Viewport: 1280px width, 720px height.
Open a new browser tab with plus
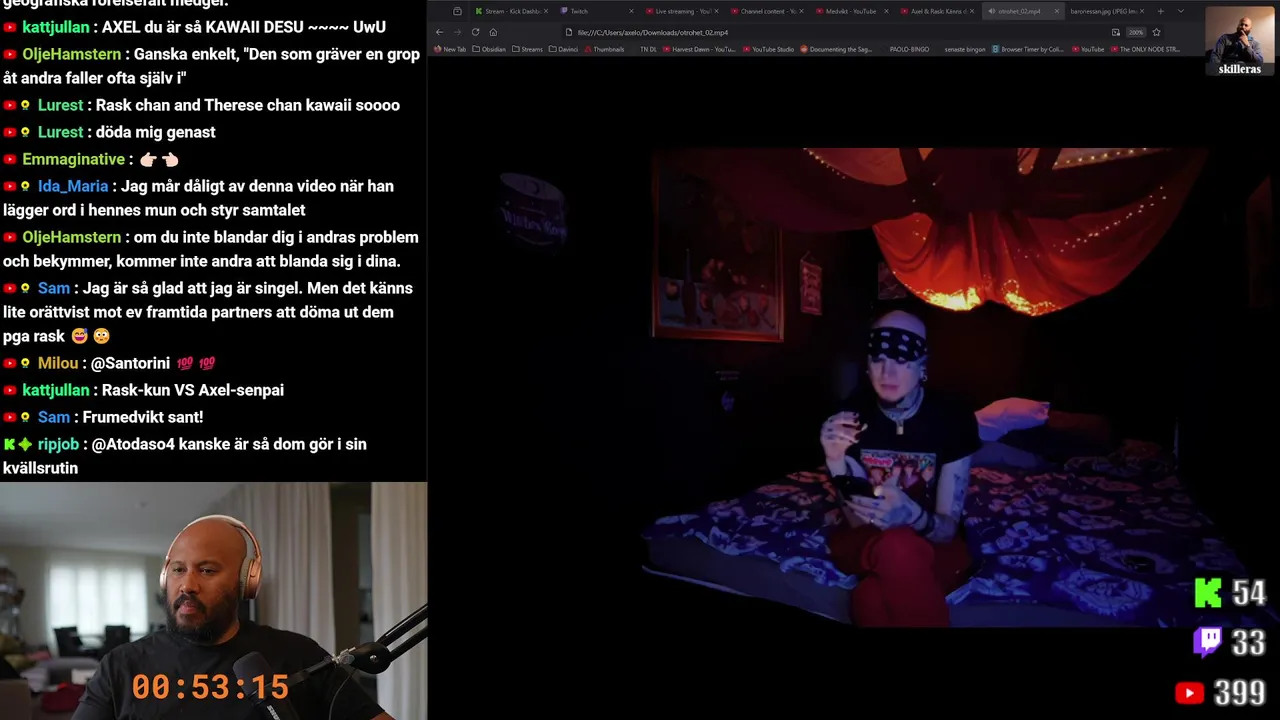coord(1160,11)
